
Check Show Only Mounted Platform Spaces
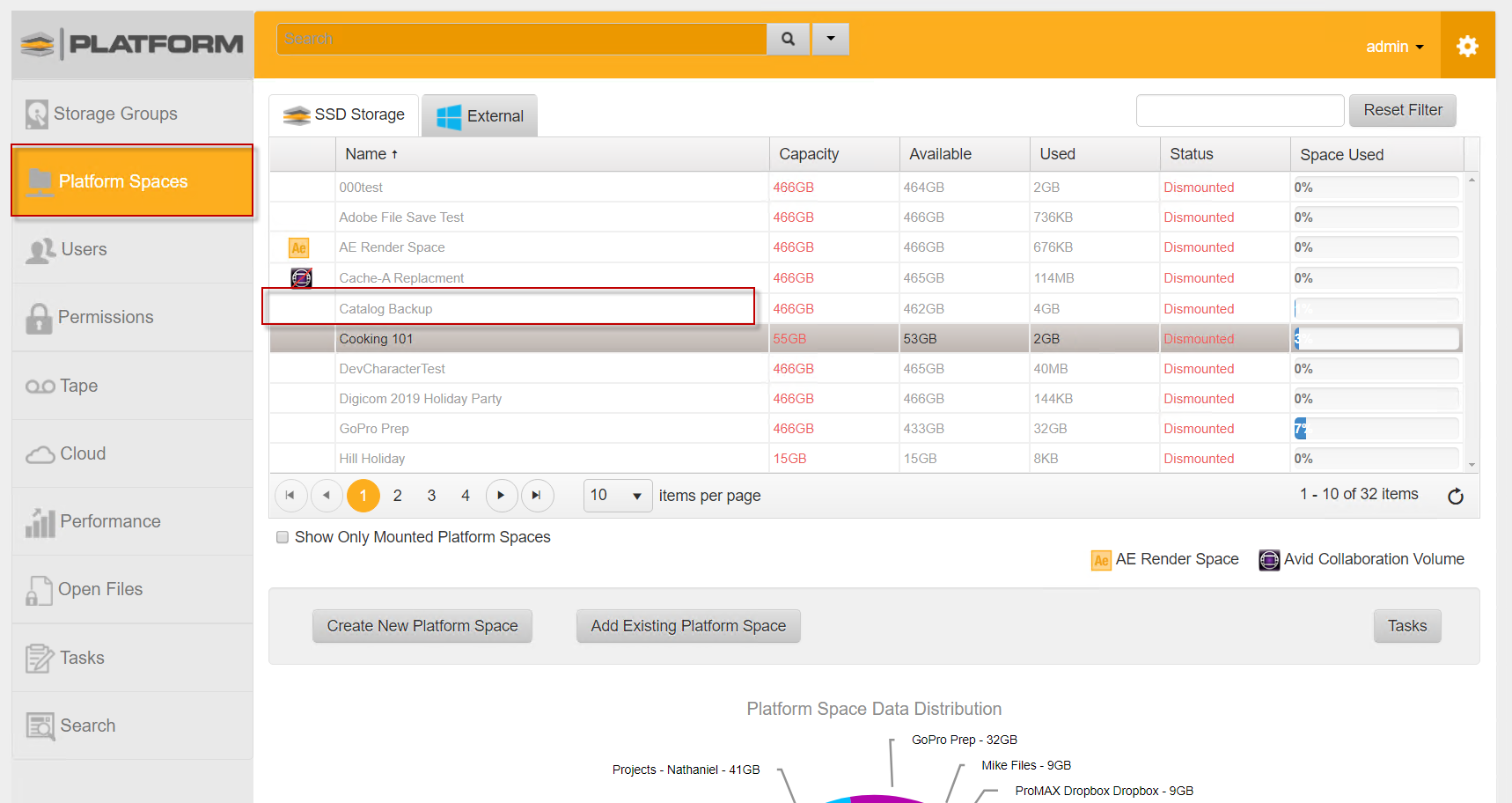click(x=283, y=537)
